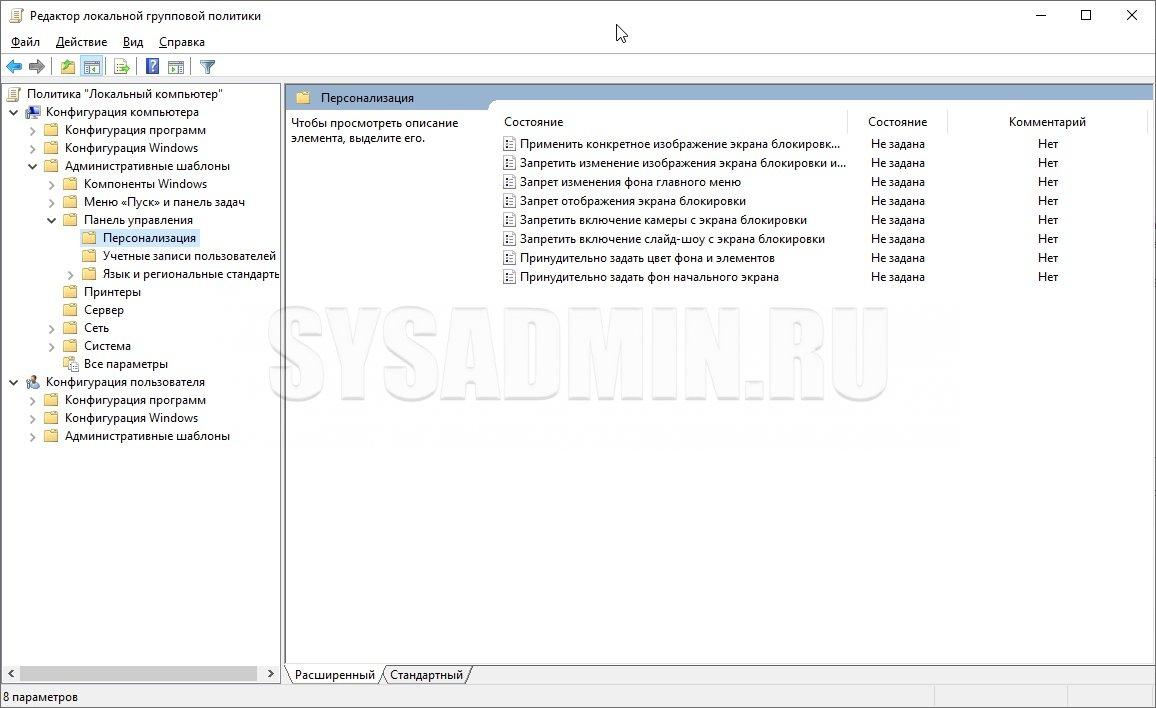This screenshot has width=1156, height=708.
Task: Collapse computer 'Административные шаблоны' node
Action: [x=32, y=167]
